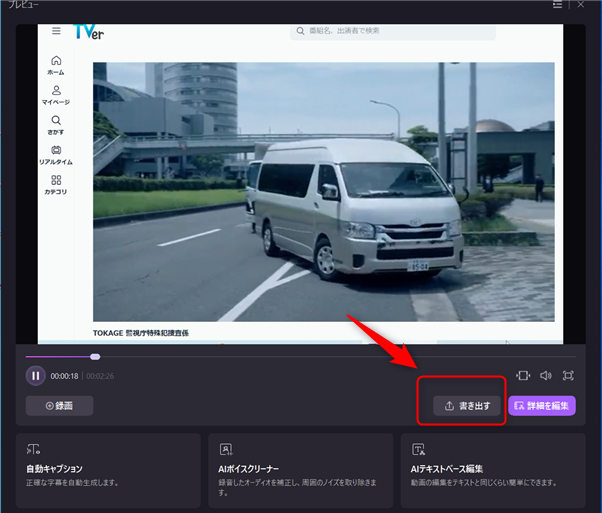
Task: Click the AI text-based edit card icon
Action: (418, 449)
